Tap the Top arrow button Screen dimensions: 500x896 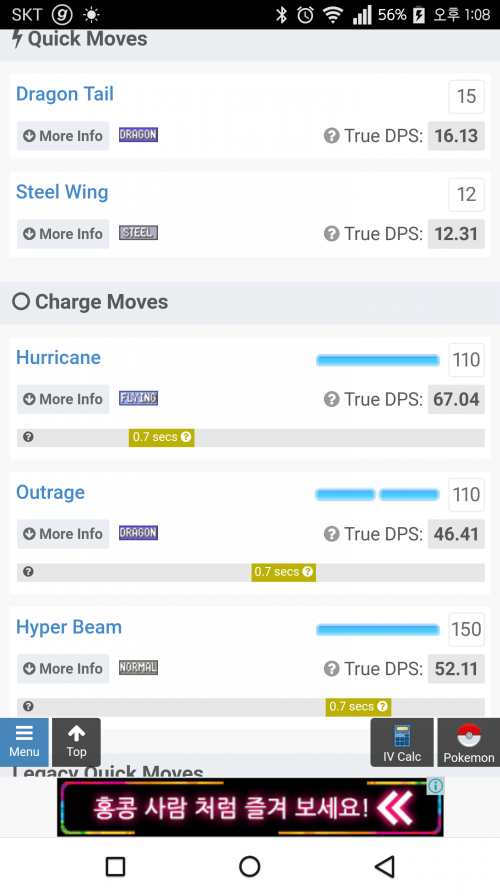coord(76,742)
